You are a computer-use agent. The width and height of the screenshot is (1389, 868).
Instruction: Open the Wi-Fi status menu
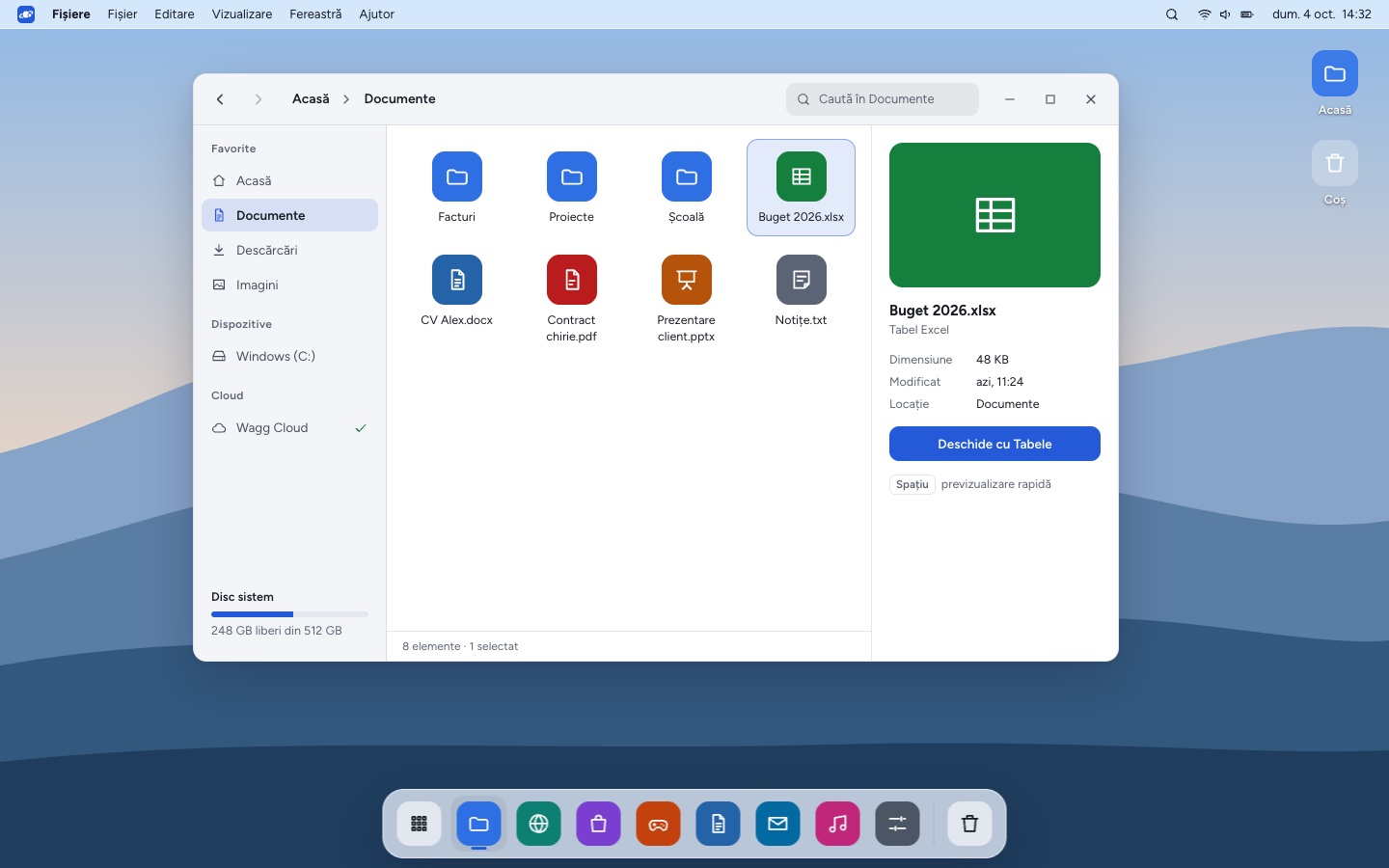1204,14
